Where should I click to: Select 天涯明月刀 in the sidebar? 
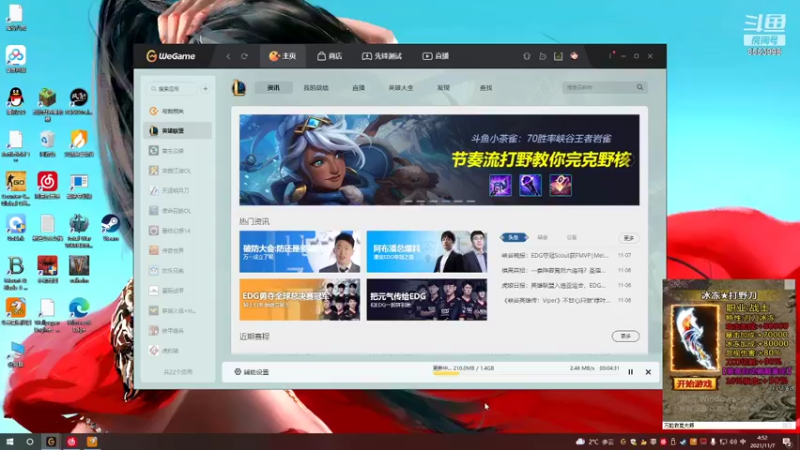click(x=178, y=190)
